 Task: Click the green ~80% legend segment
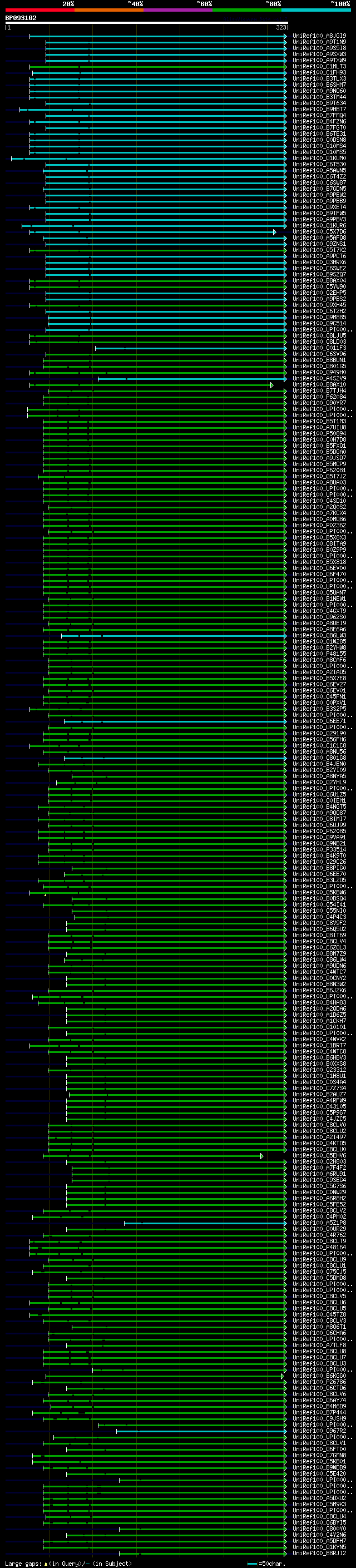[x=247, y=10]
